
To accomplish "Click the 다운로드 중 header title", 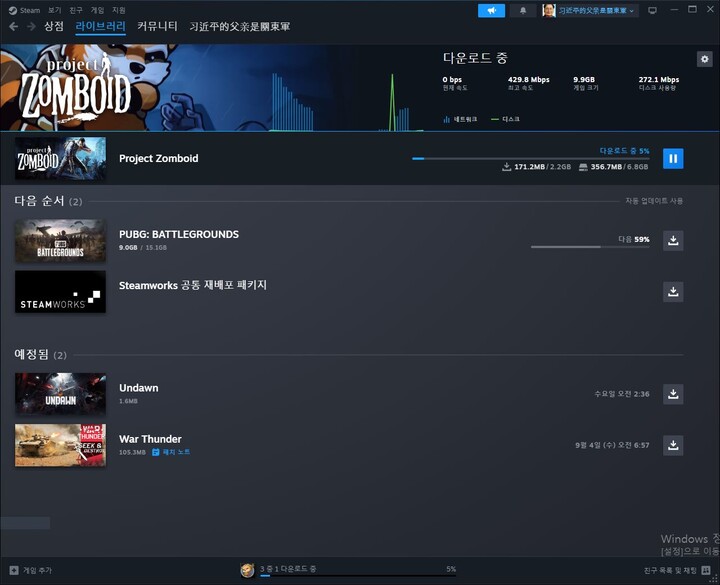I will pos(475,58).
